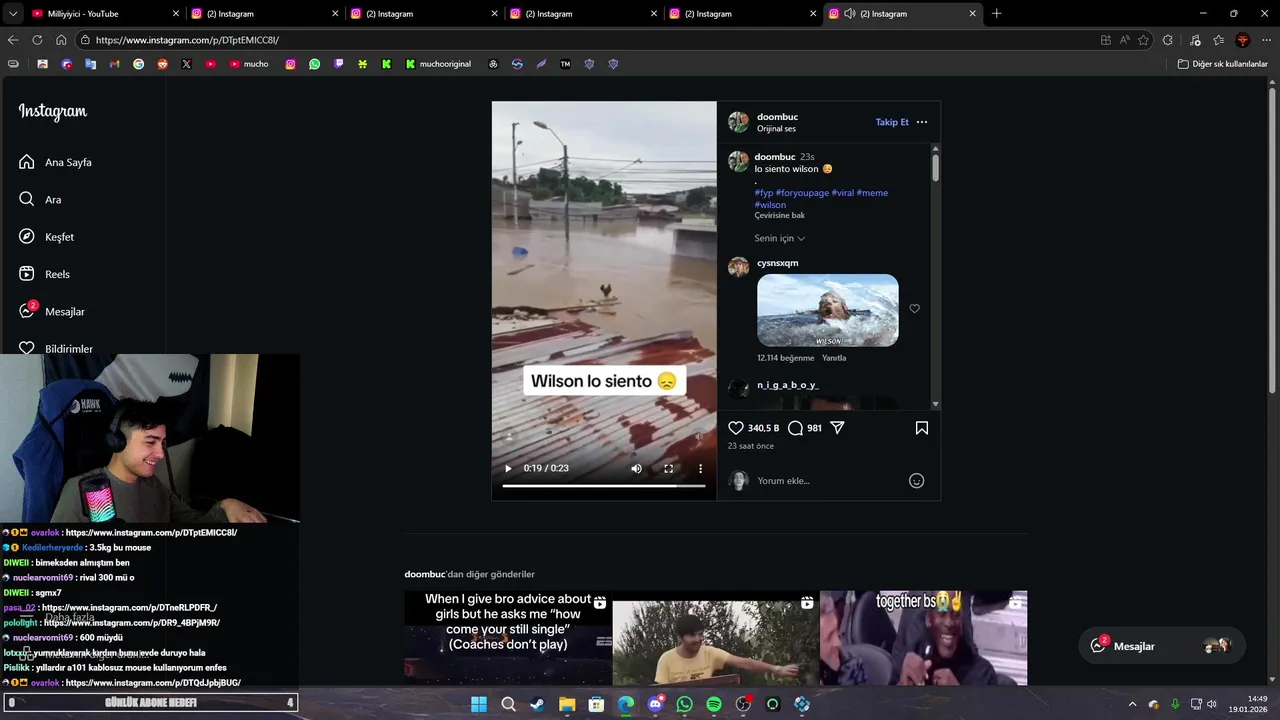Open the 'together bs' reel thumbnail
Screen dimensions: 1280x720
923,638
